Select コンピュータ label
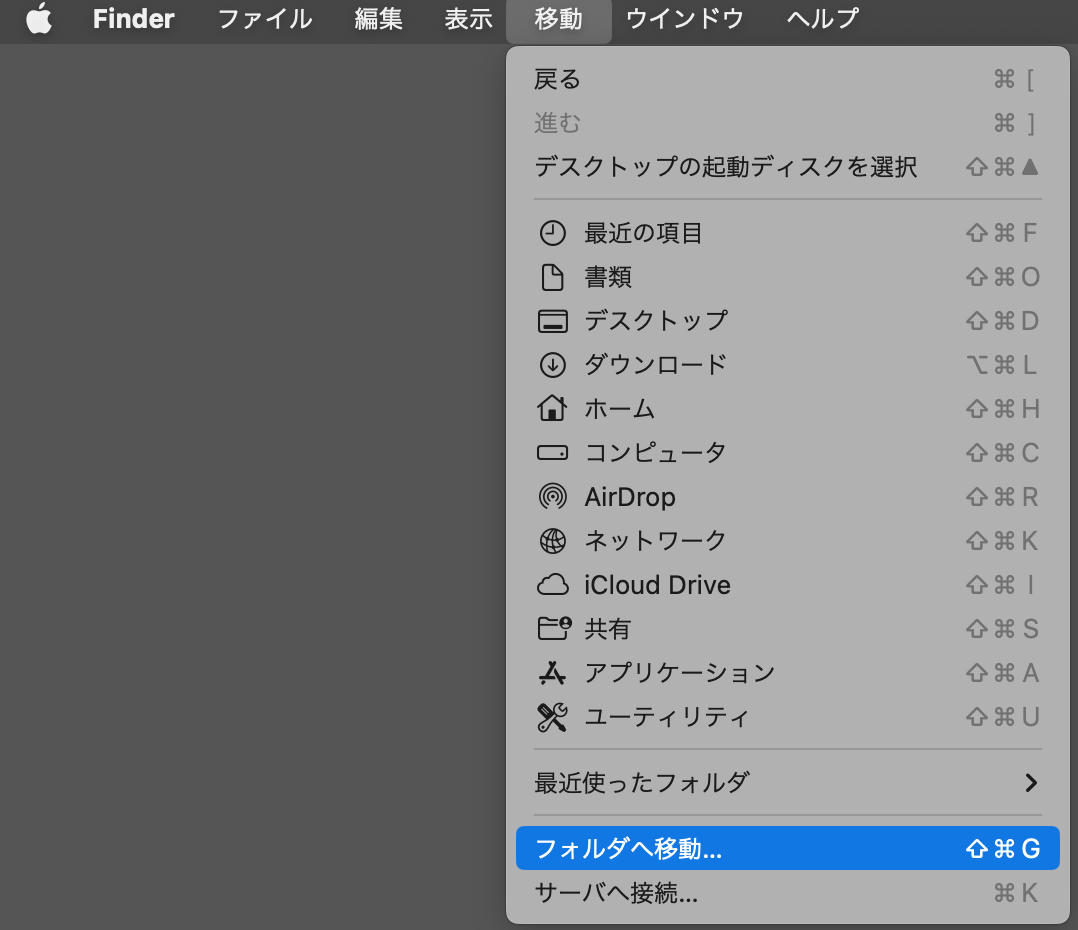 click(x=655, y=453)
